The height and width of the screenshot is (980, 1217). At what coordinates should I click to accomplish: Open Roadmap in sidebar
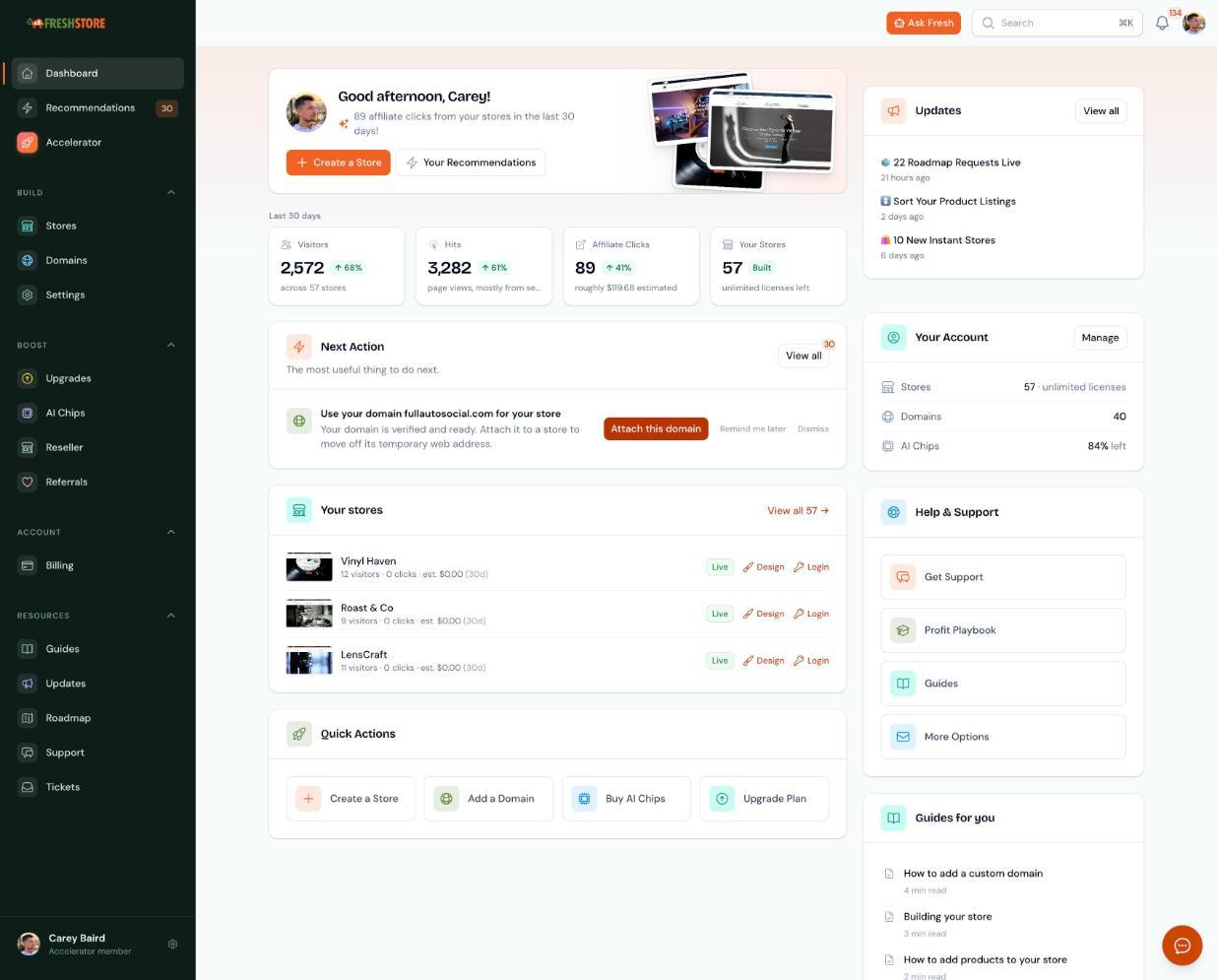97,718
